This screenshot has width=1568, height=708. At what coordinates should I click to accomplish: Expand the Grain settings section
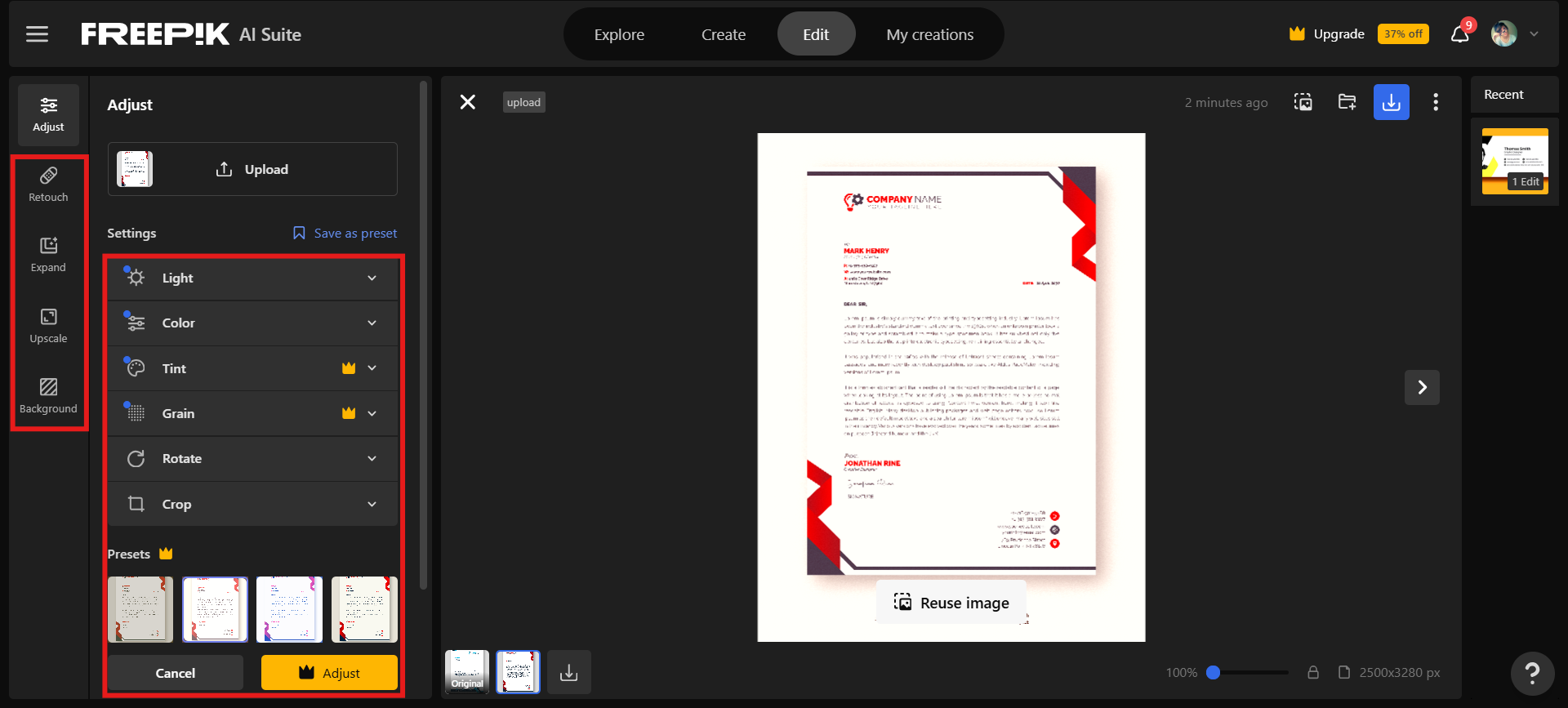(x=252, y=414)
